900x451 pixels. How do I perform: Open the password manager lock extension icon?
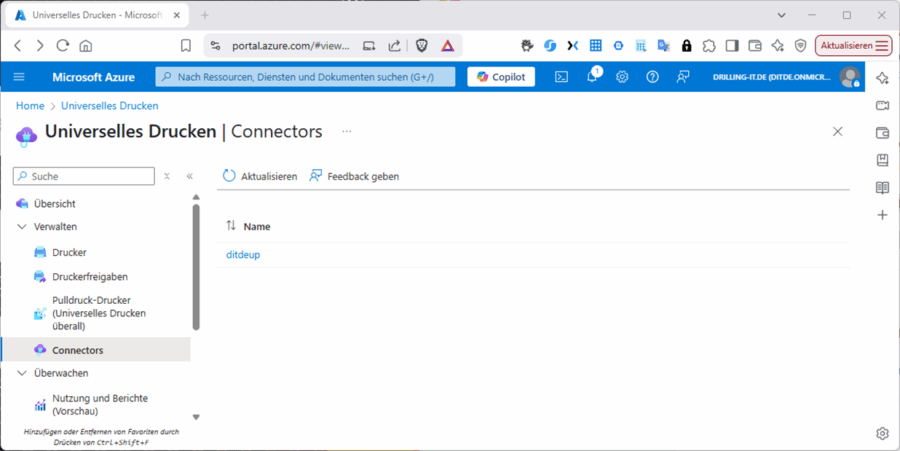686,46
